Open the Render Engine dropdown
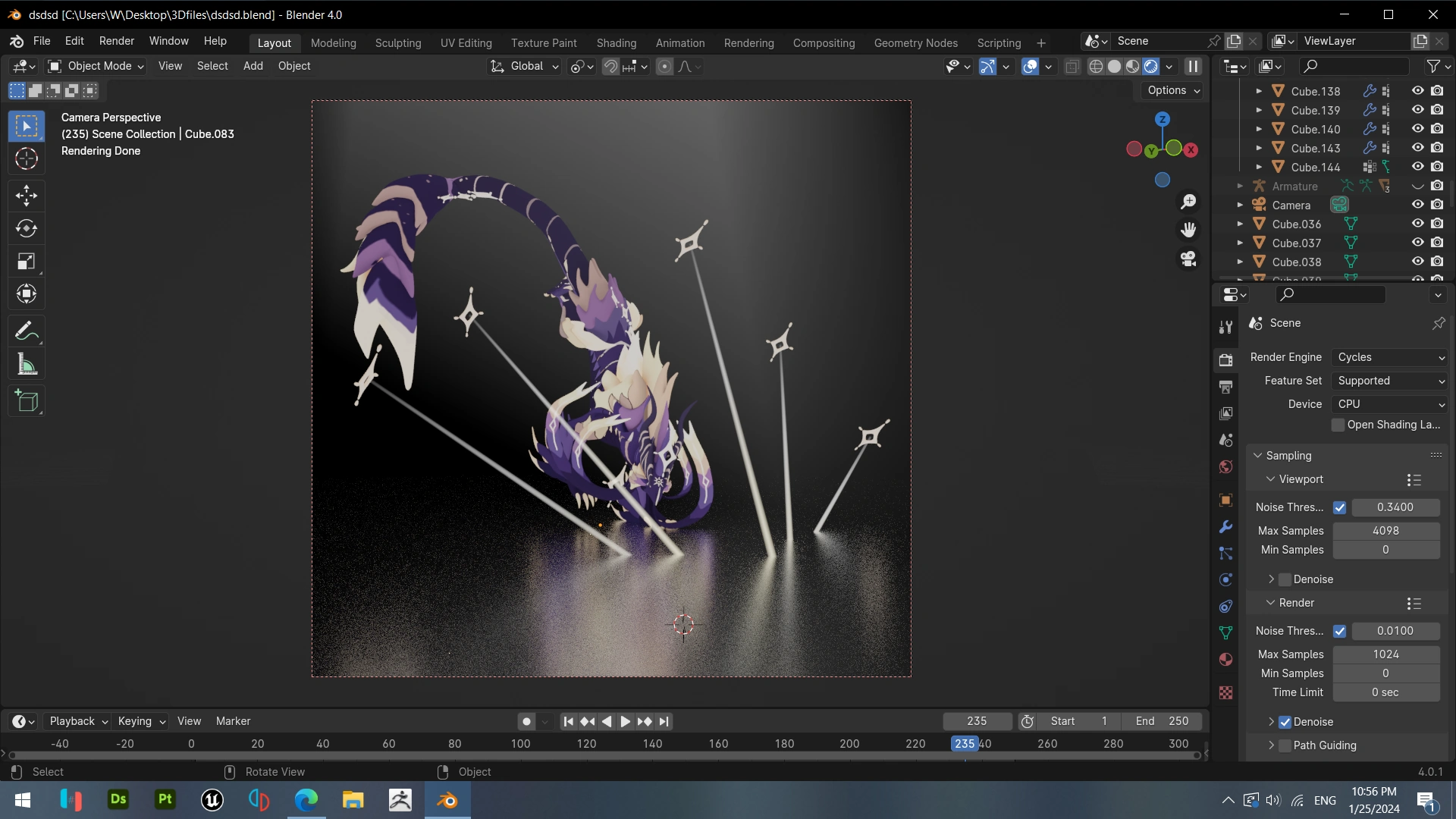The image size is (1456, 819). tap(1390, 357)
